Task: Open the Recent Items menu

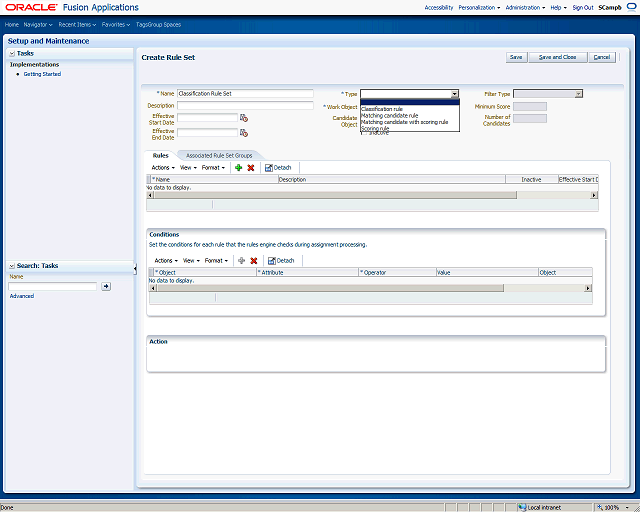Action: (77, 24)
